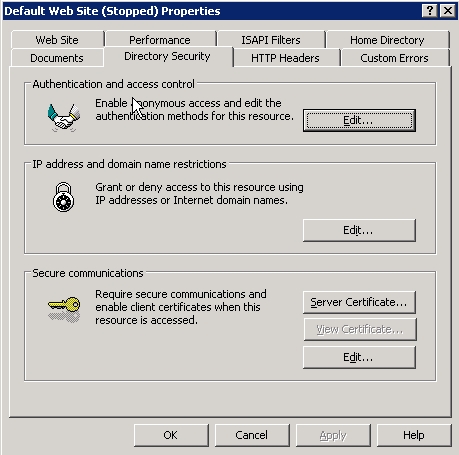Switch to the HTTP Headers tab
459x455 pixels.
pos(286,58)
